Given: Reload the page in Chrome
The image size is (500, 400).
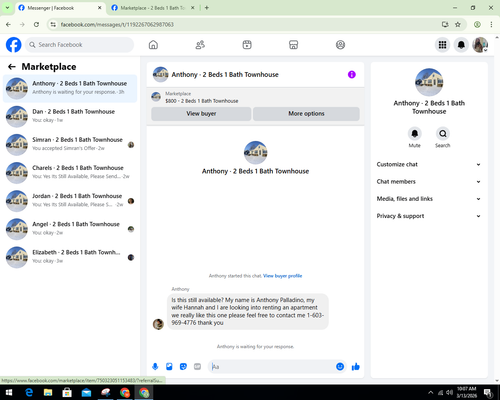Looking at the screenshot, I should (x=36, y=24).
